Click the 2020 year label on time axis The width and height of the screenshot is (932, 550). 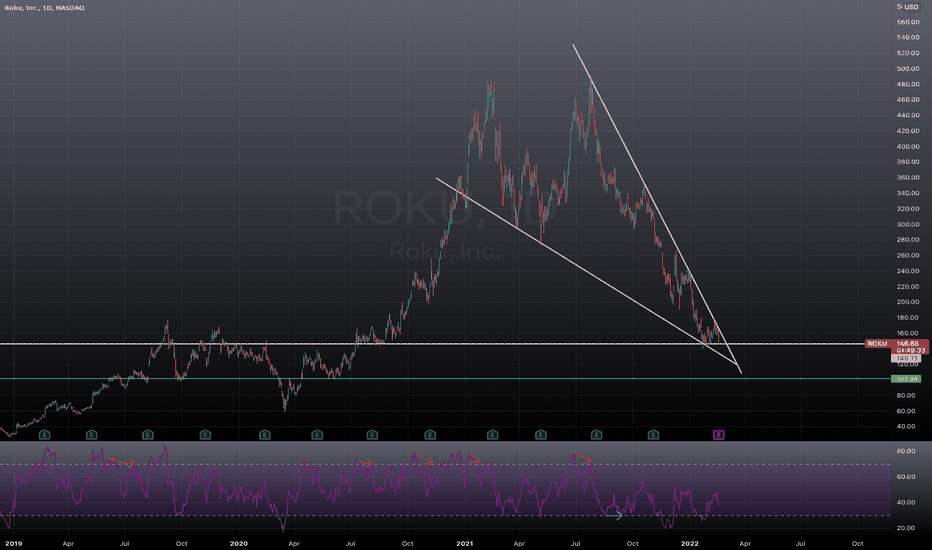tap(238, 543)
